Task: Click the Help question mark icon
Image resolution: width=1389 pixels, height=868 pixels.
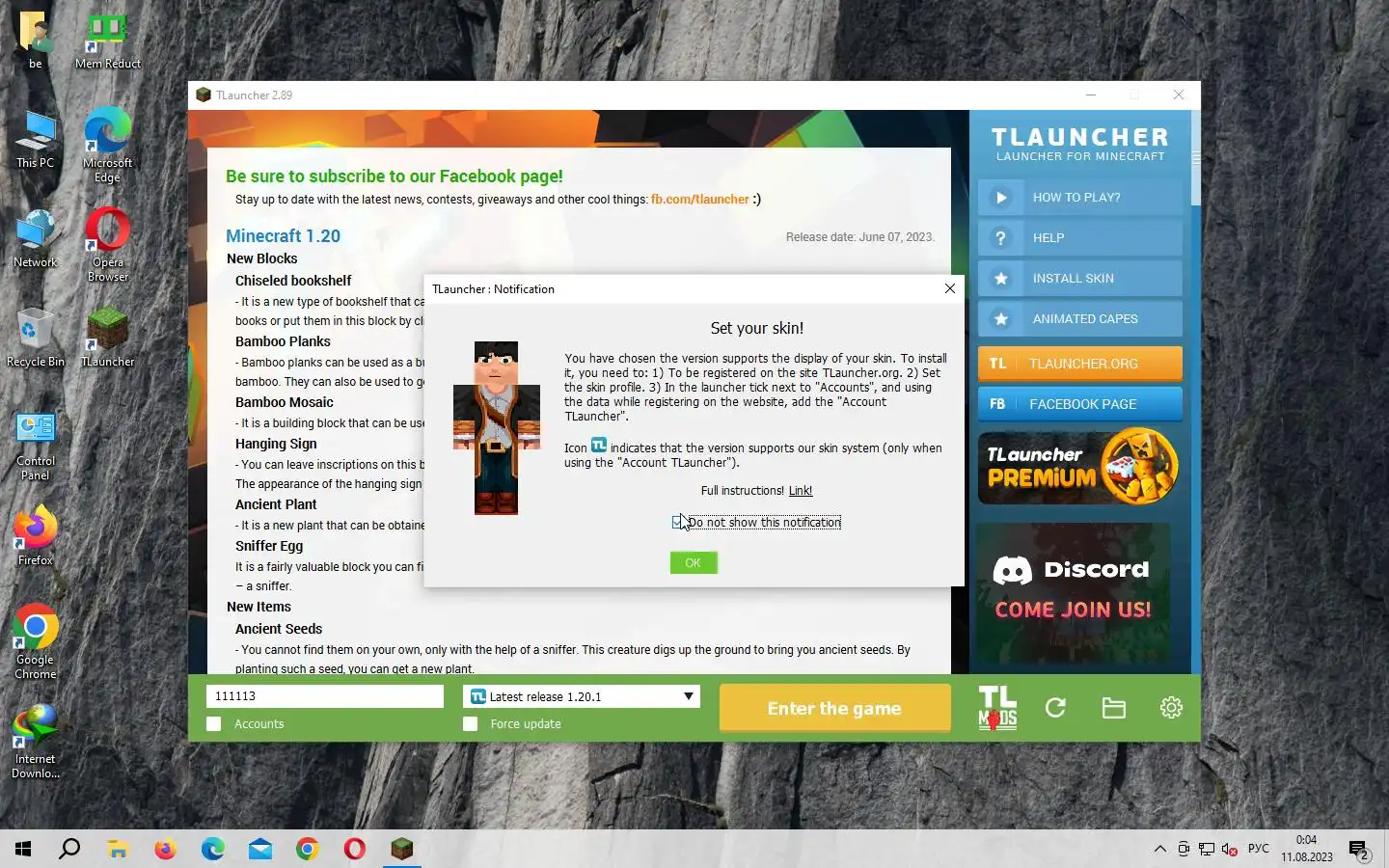Action: (1001, 238)
